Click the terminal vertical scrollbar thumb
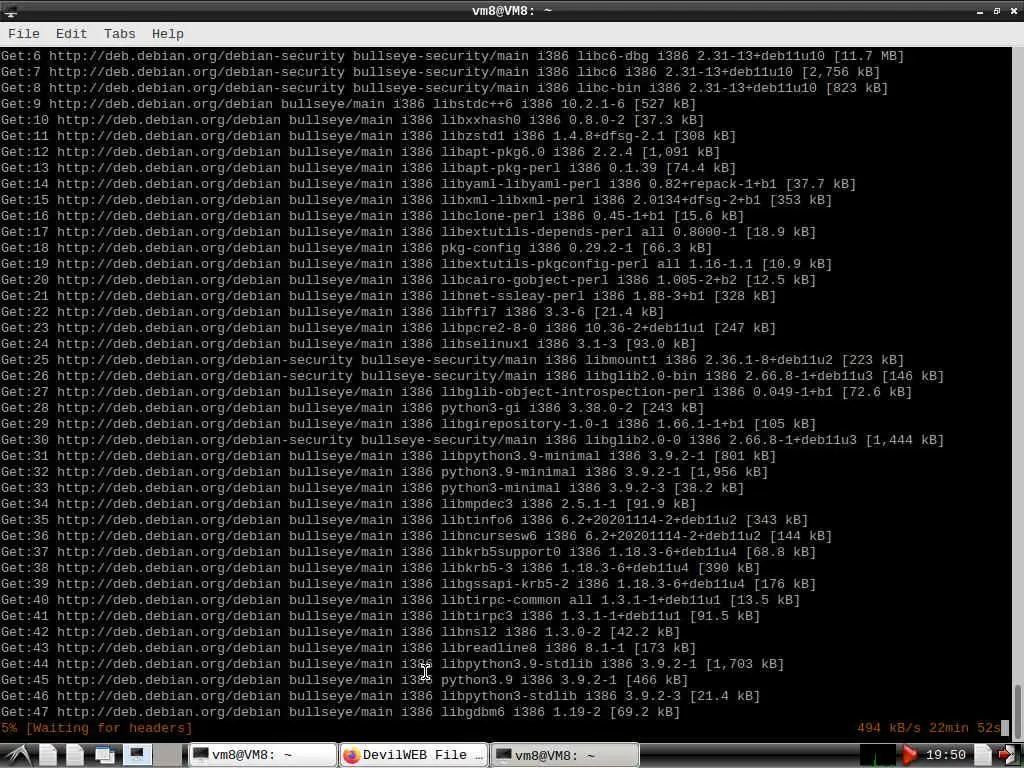The height and width of the screenshot is (768, 1024). pos(1017,712)
